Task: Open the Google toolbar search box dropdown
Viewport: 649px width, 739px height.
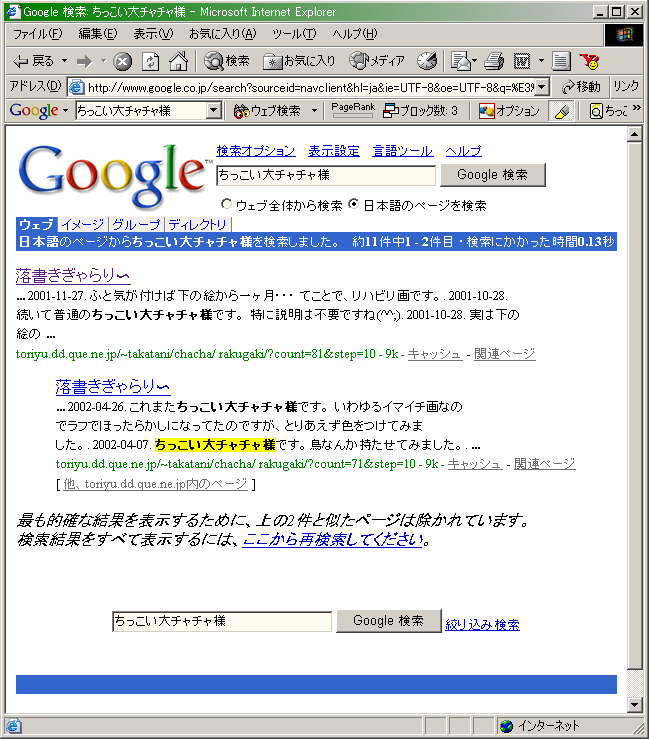Action: point(214,111)
